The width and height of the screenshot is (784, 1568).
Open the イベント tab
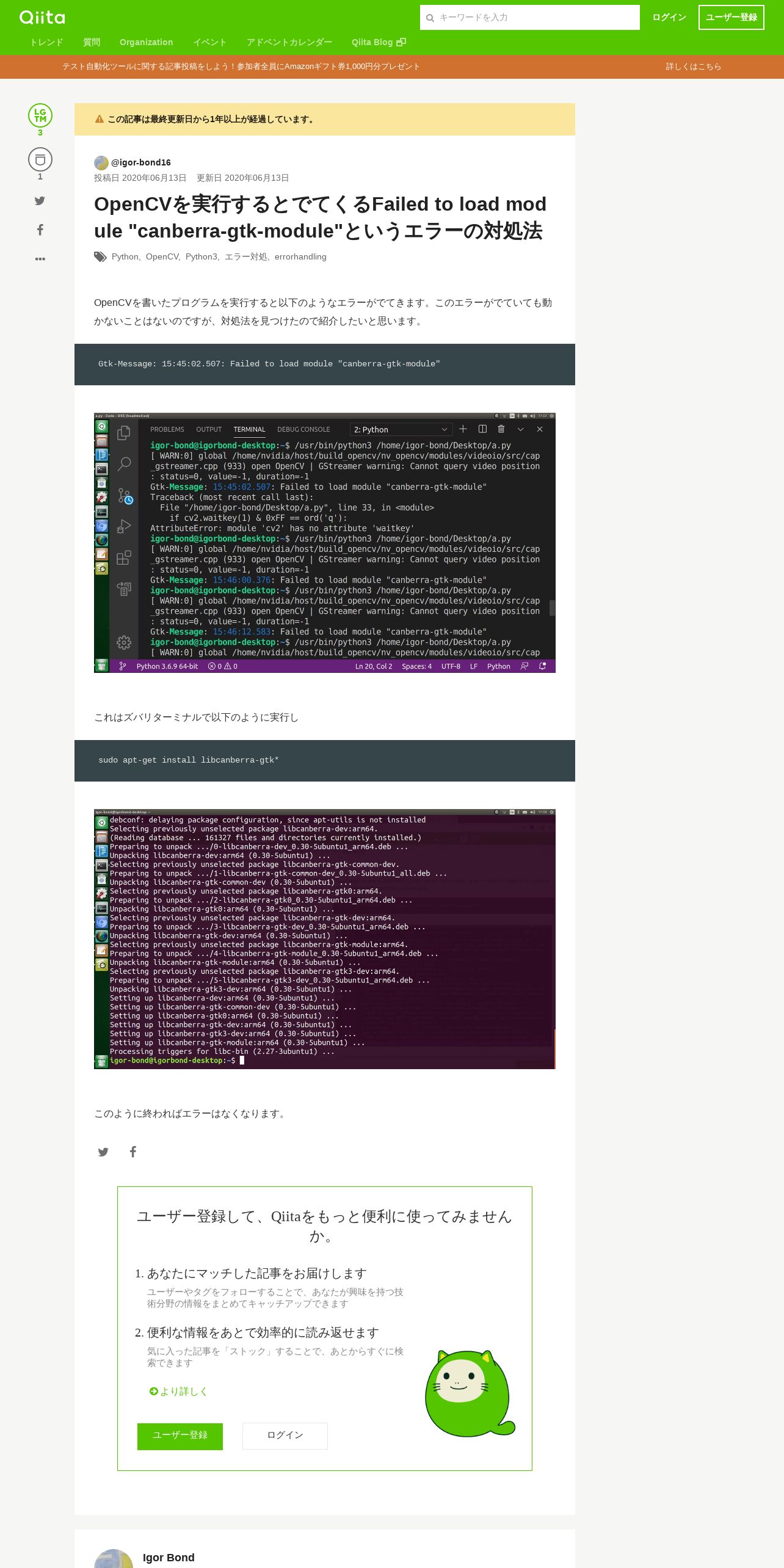click(210, 42)
